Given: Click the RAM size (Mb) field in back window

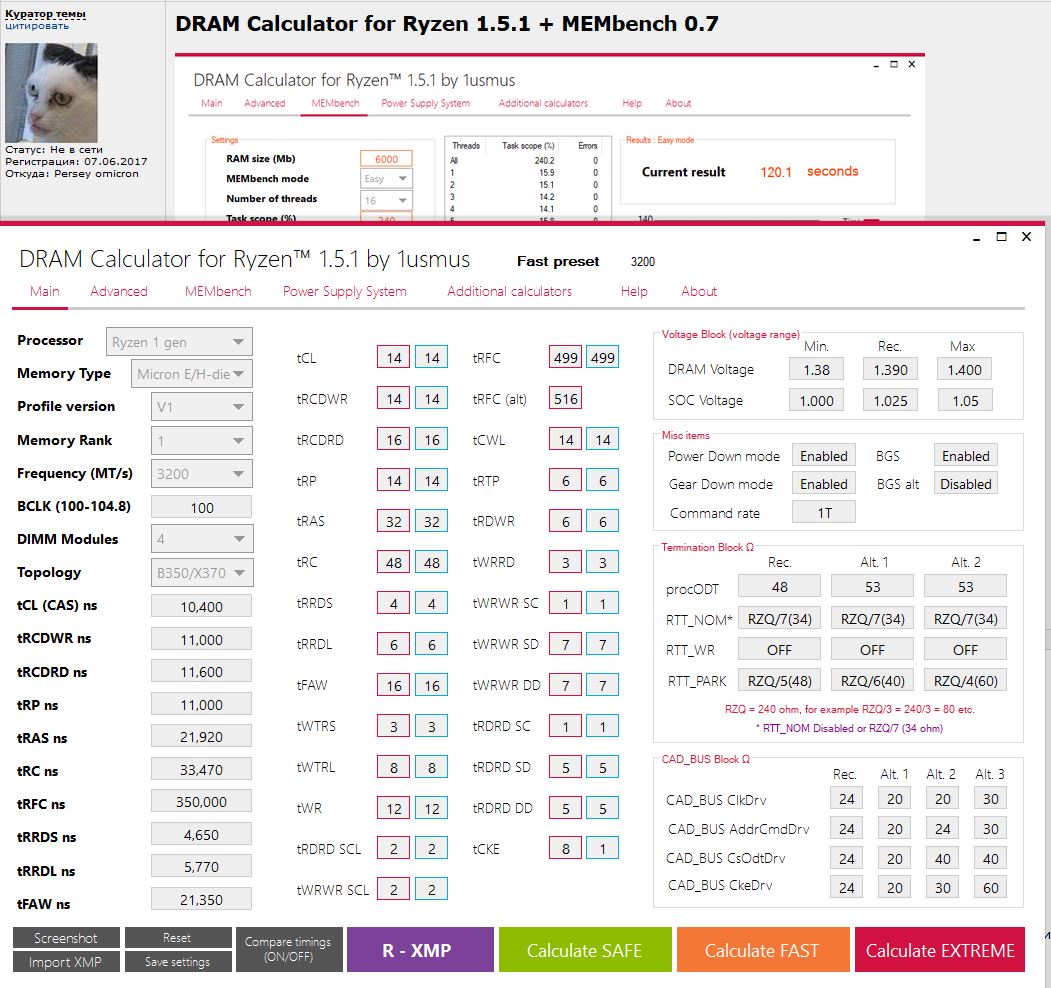Looking at the screenshot, I should coord(386,159).
